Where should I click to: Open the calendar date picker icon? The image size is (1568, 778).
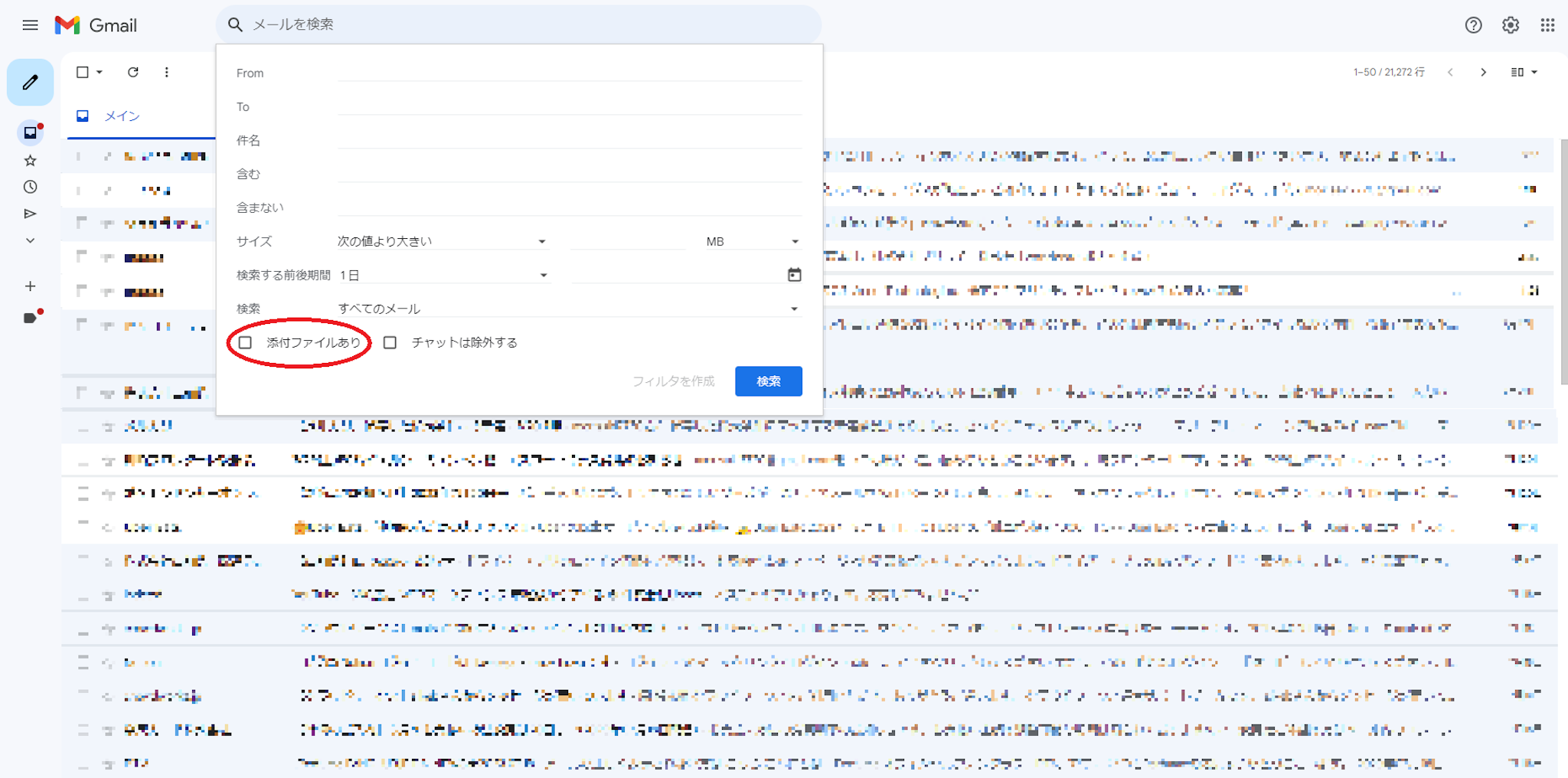(794, 275)
